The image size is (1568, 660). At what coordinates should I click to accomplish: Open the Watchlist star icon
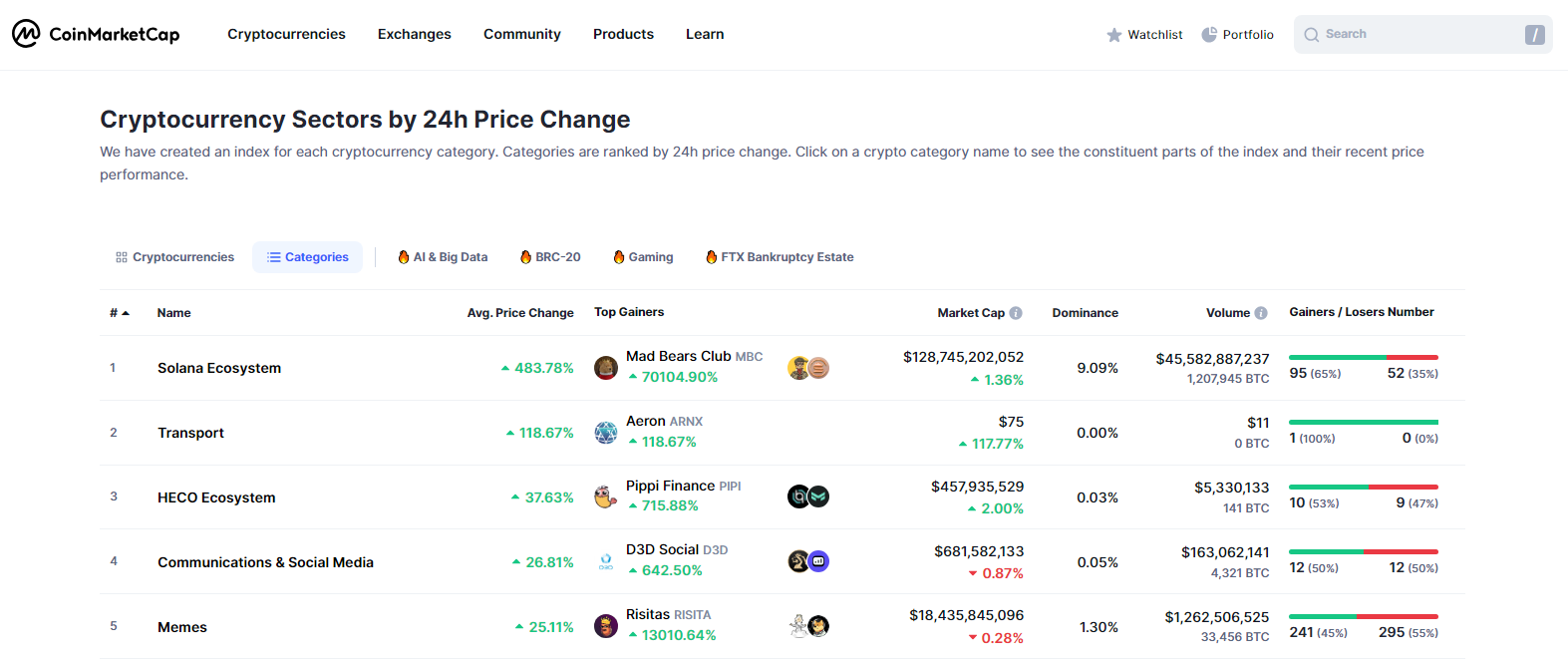click(1114, 35)
